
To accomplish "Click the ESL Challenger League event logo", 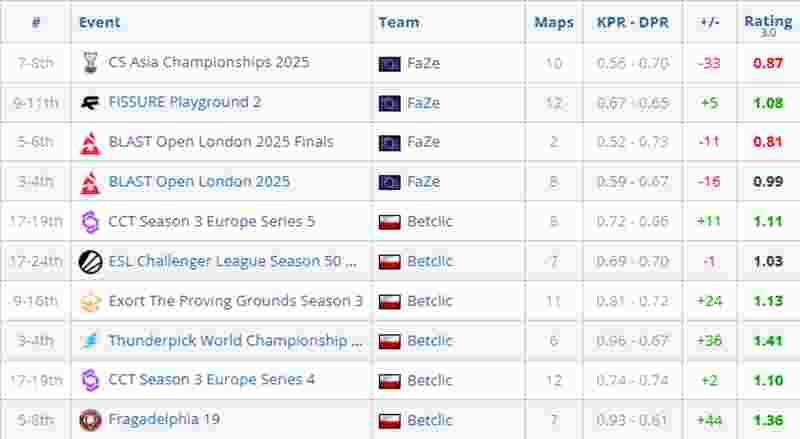I will pyautogui.click(x=90, y=261).
